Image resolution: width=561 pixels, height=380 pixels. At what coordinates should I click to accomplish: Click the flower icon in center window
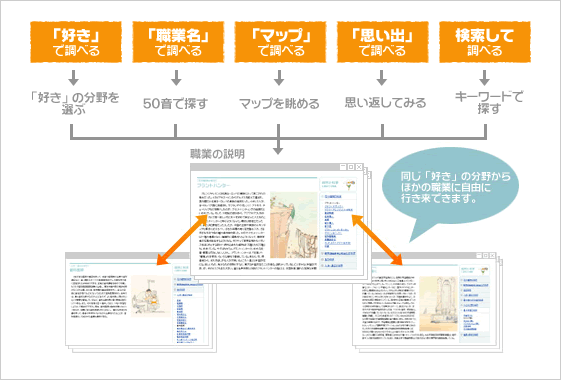click(350, 184)
